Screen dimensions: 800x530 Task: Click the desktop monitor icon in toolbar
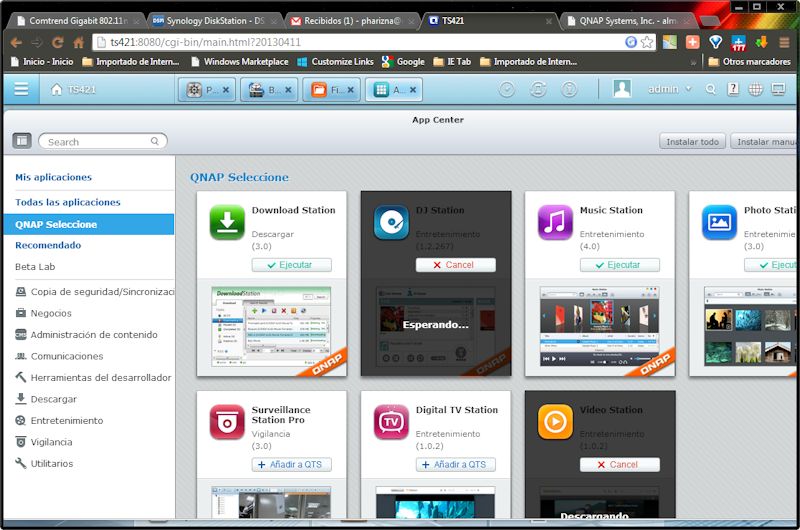pos(778,90)
